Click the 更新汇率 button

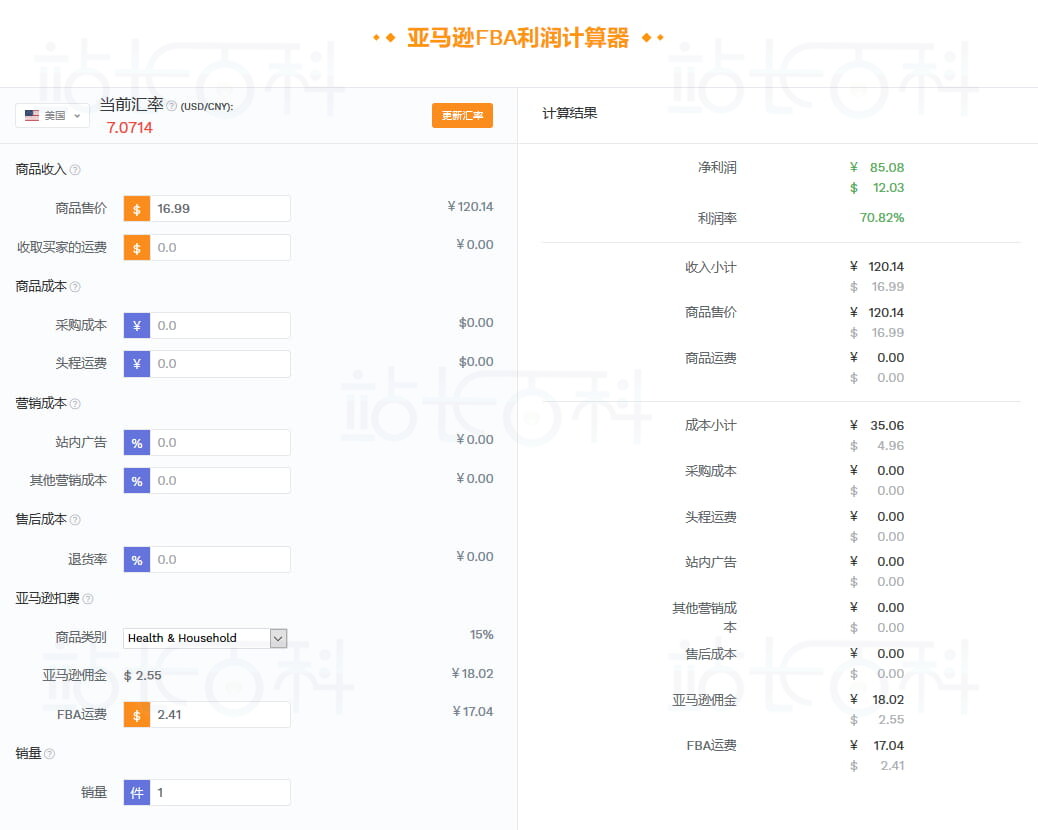pos(462,115)
